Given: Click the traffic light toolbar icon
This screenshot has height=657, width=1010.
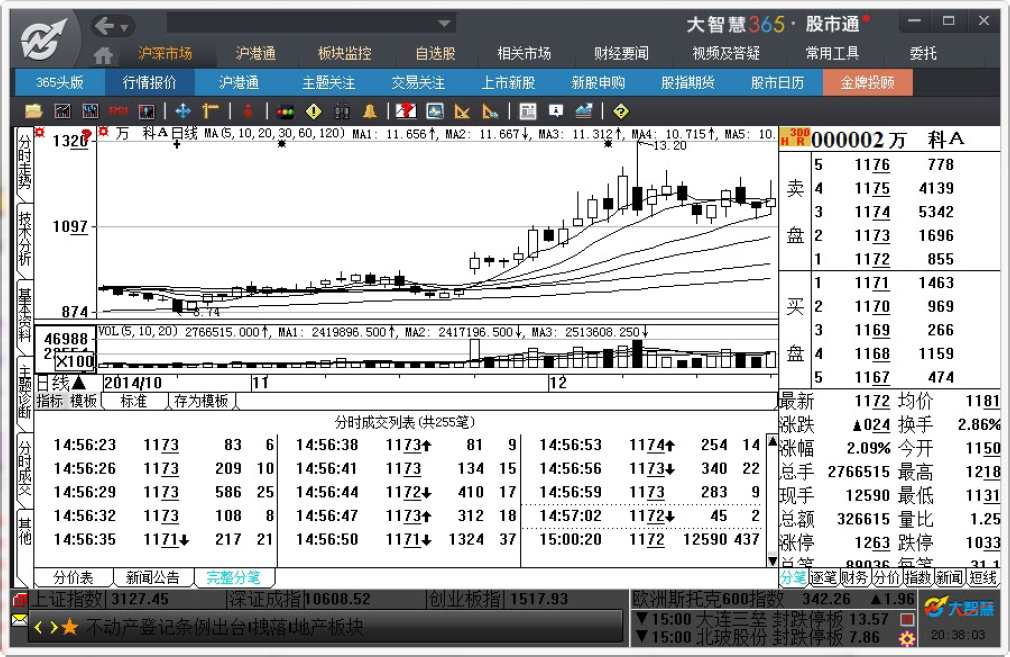Looking at the screenshot, I should tap(285, 111).
